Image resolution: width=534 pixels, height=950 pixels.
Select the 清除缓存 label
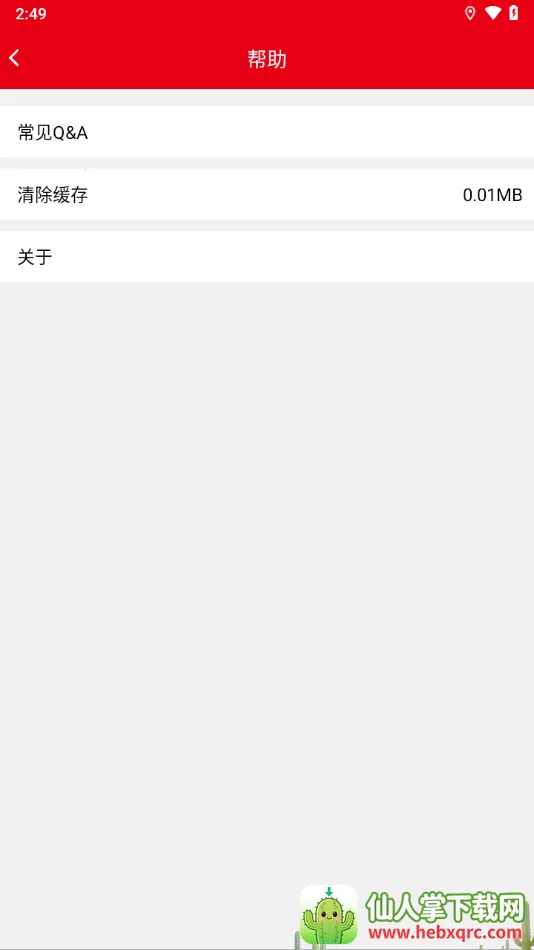pyautogui.click(x=53, y=195)
